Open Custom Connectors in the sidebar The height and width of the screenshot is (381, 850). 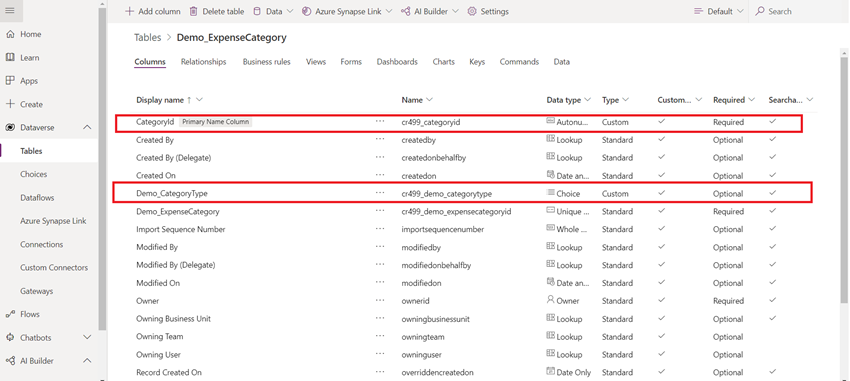[54, 268]
